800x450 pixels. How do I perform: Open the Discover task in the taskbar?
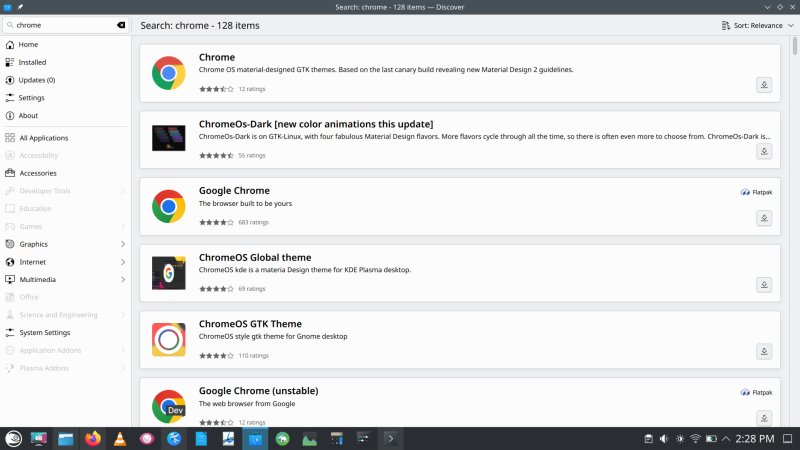[x=255, y=439]
